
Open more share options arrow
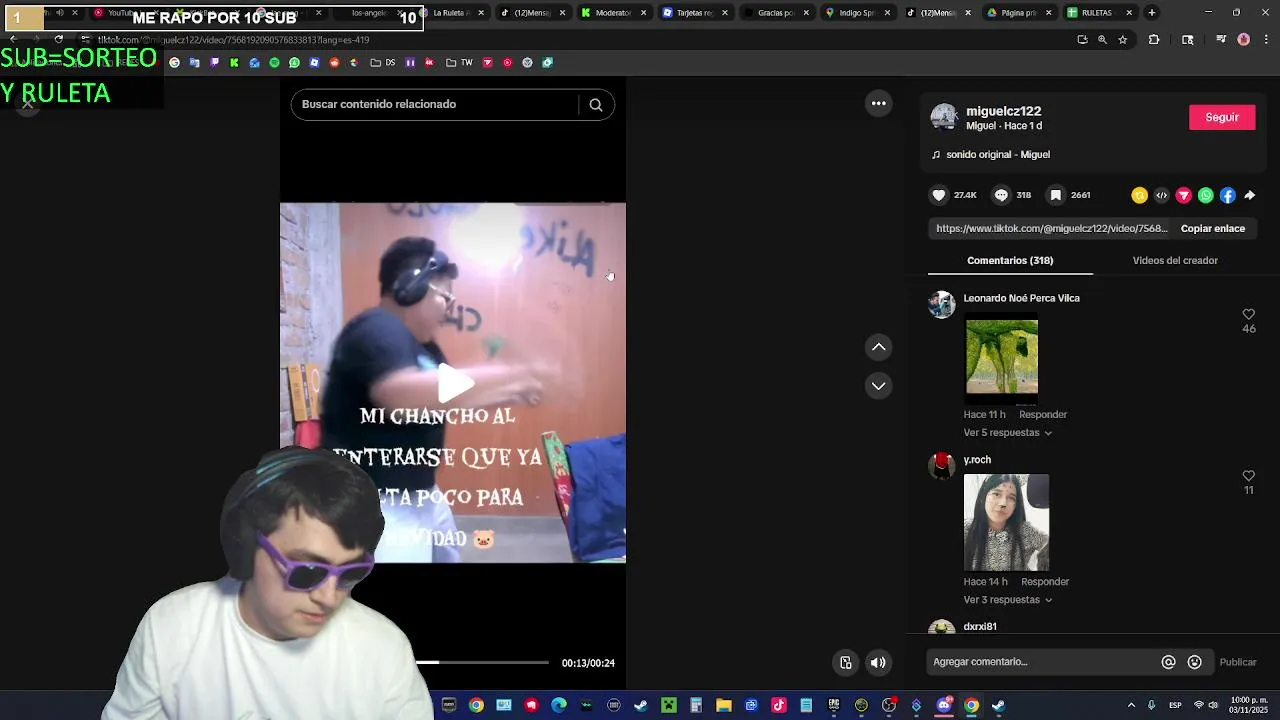(x=1249, y=196)
